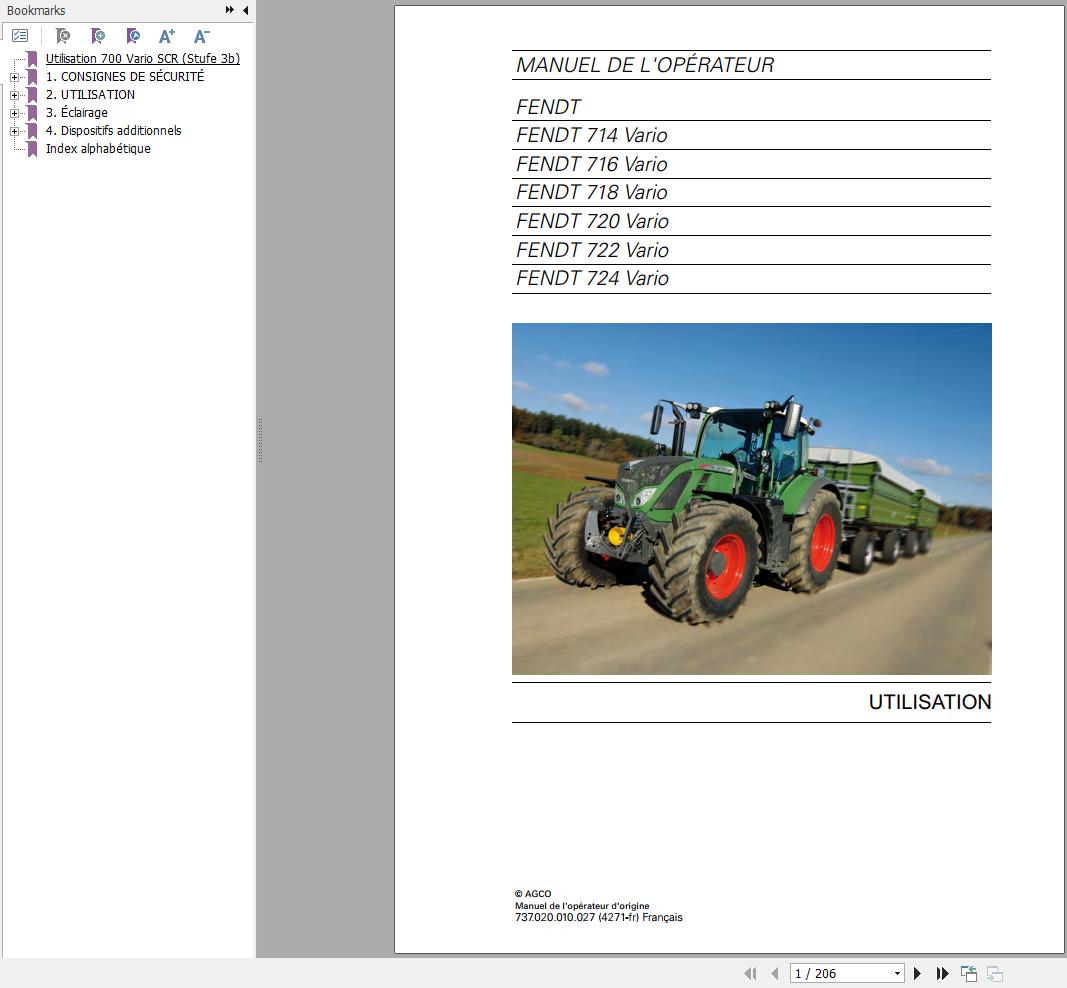Viewport: 1067px width, 988px height.
Task: Click the FENDT 720 Vario line
Action: point(592,221)
